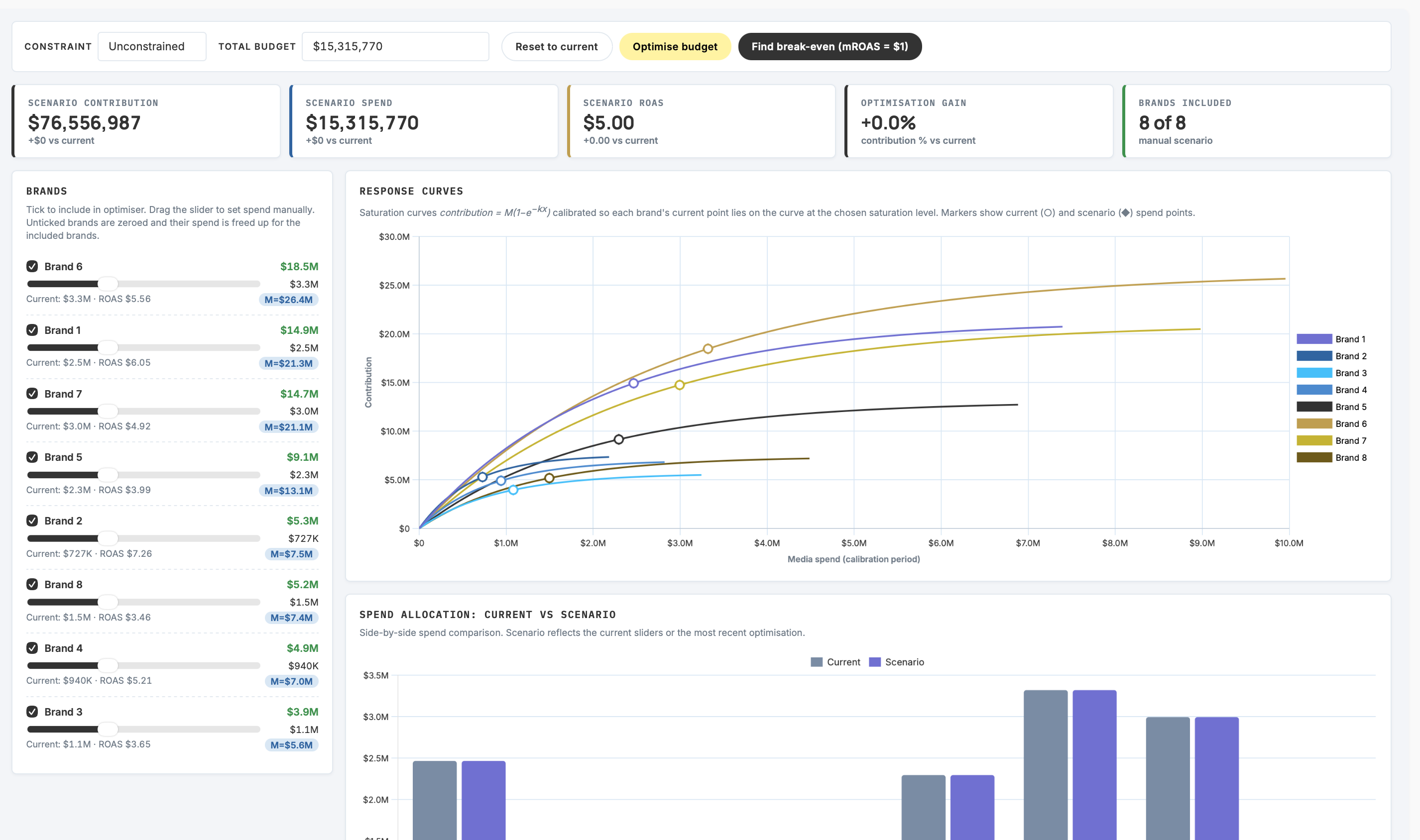This screenshot has width=1420, height=840.
Task: Click Brand 6 current point marker on curve
Action: pyautogui.click(x=708, y=349)
